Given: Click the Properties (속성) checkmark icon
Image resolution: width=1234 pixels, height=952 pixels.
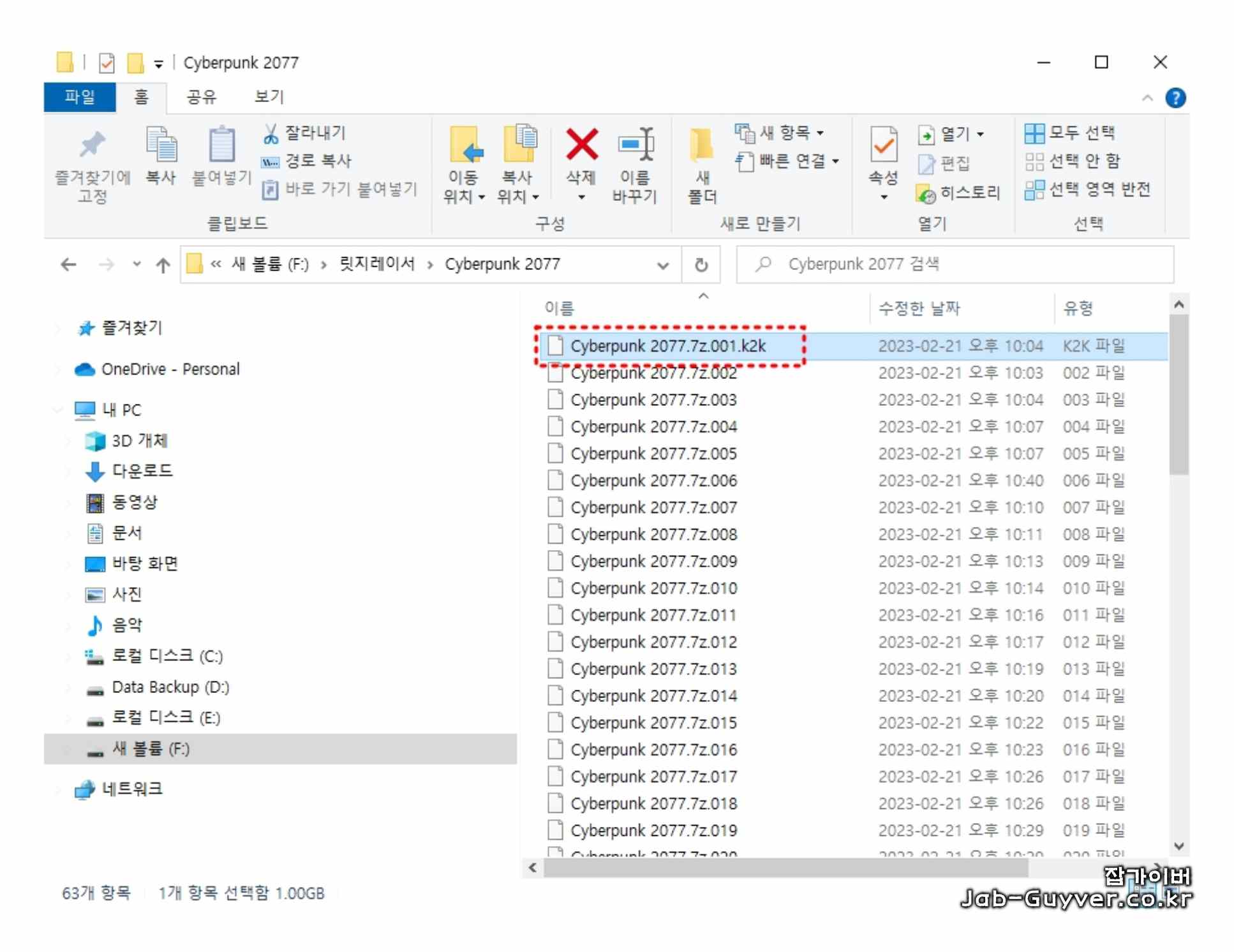Looking at the screenshot, I should click(883, 144).
